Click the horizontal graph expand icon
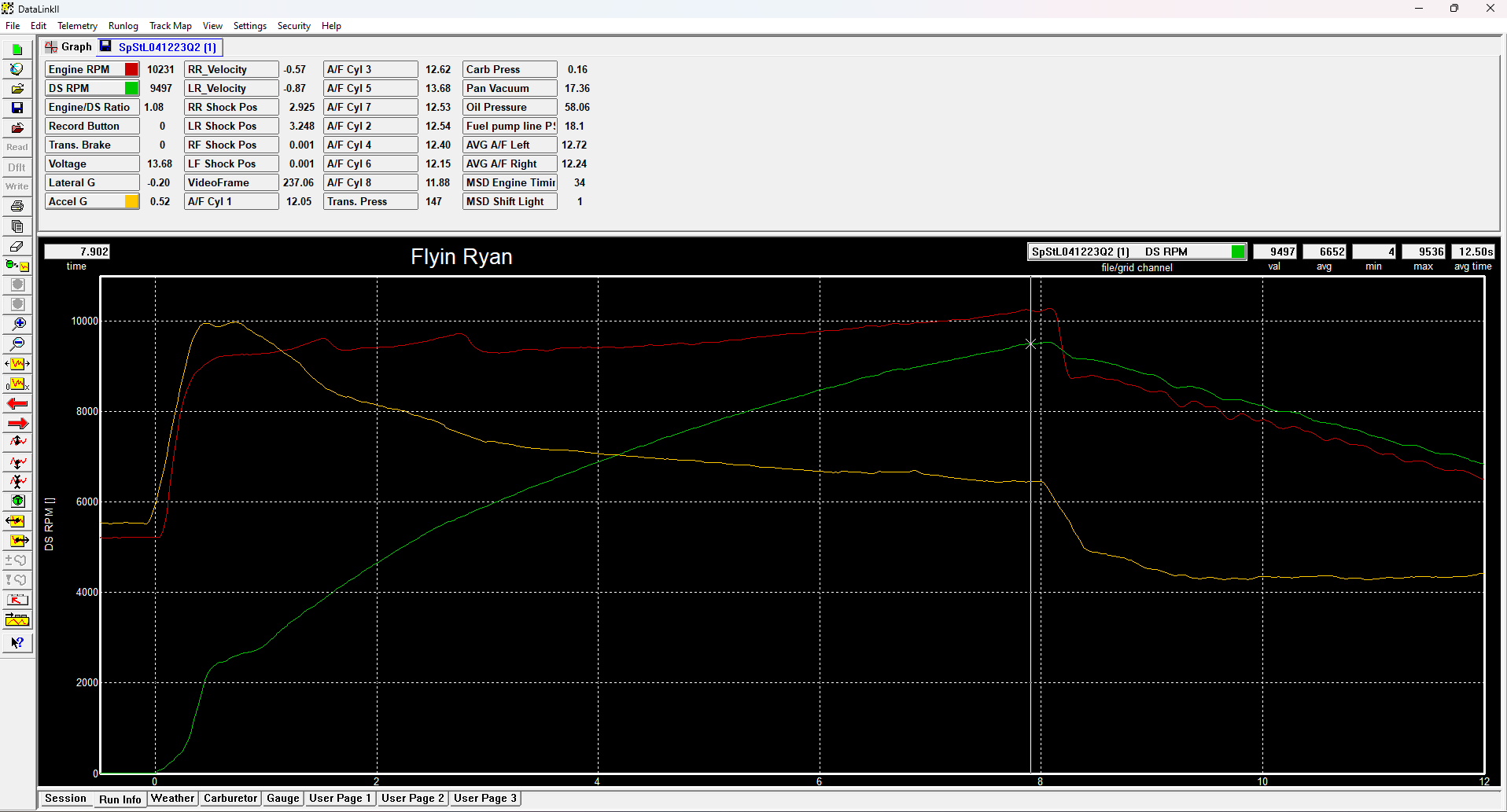Image resolution: width=1507 pixels, height=812 pixels. (x=17, y=364)
